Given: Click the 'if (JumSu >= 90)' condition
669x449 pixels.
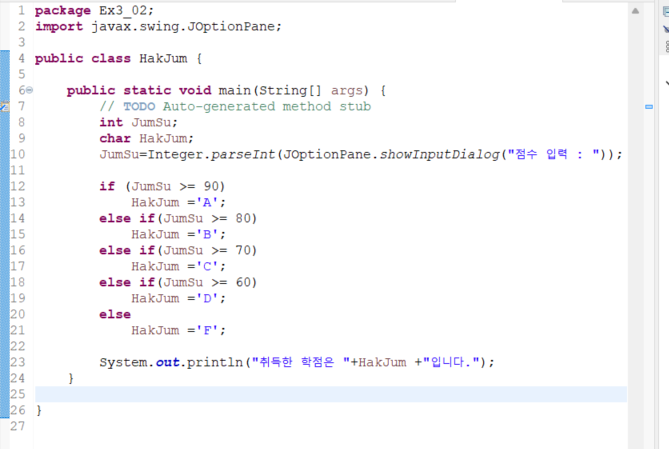Looking at the screenshot, I should pos(162,187).
